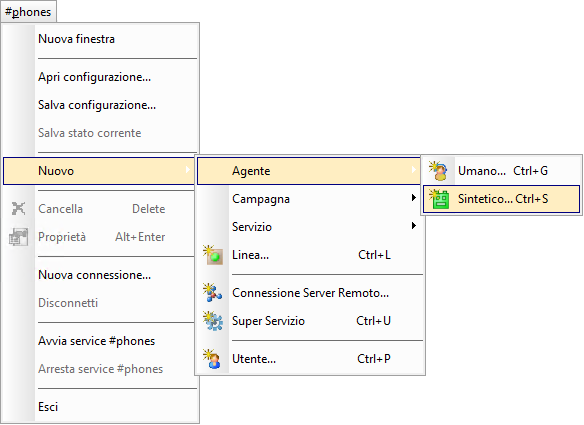
Task: Choose Nuova connessione... entry
Action: click(x=99, y=275)
